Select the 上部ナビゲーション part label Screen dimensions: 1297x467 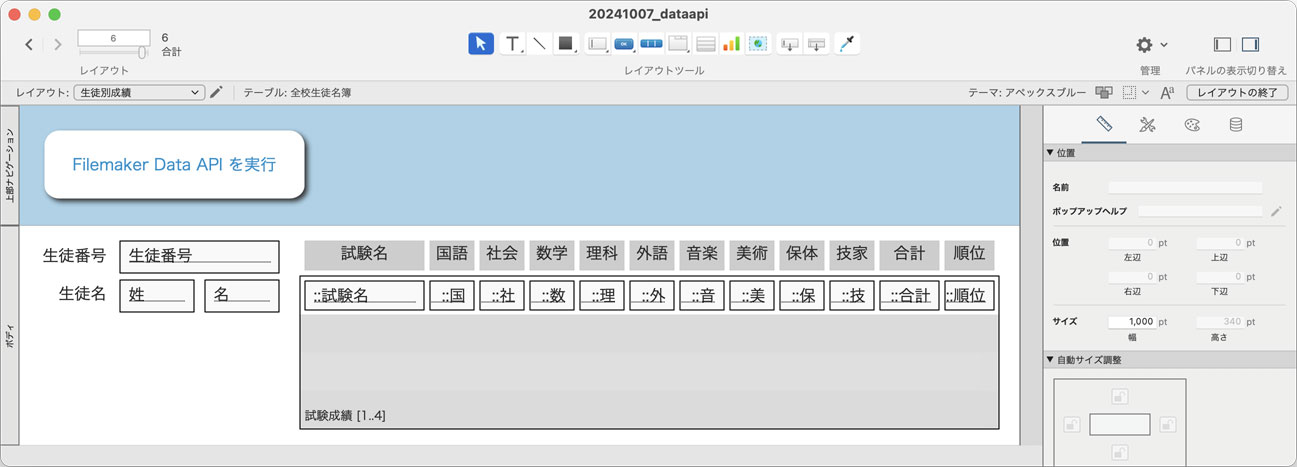[10, 165]
